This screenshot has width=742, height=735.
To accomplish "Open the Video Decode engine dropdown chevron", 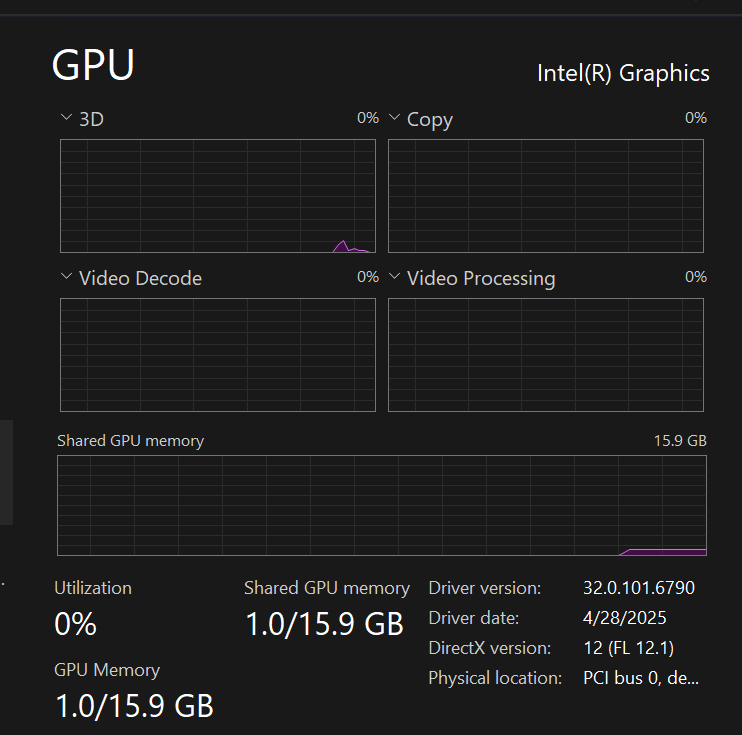I will click(x=66, y=277).
